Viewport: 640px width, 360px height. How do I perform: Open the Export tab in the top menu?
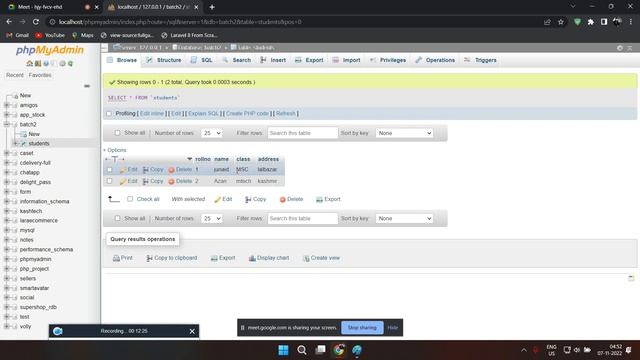pyautogui.click(x=309, y=60)
